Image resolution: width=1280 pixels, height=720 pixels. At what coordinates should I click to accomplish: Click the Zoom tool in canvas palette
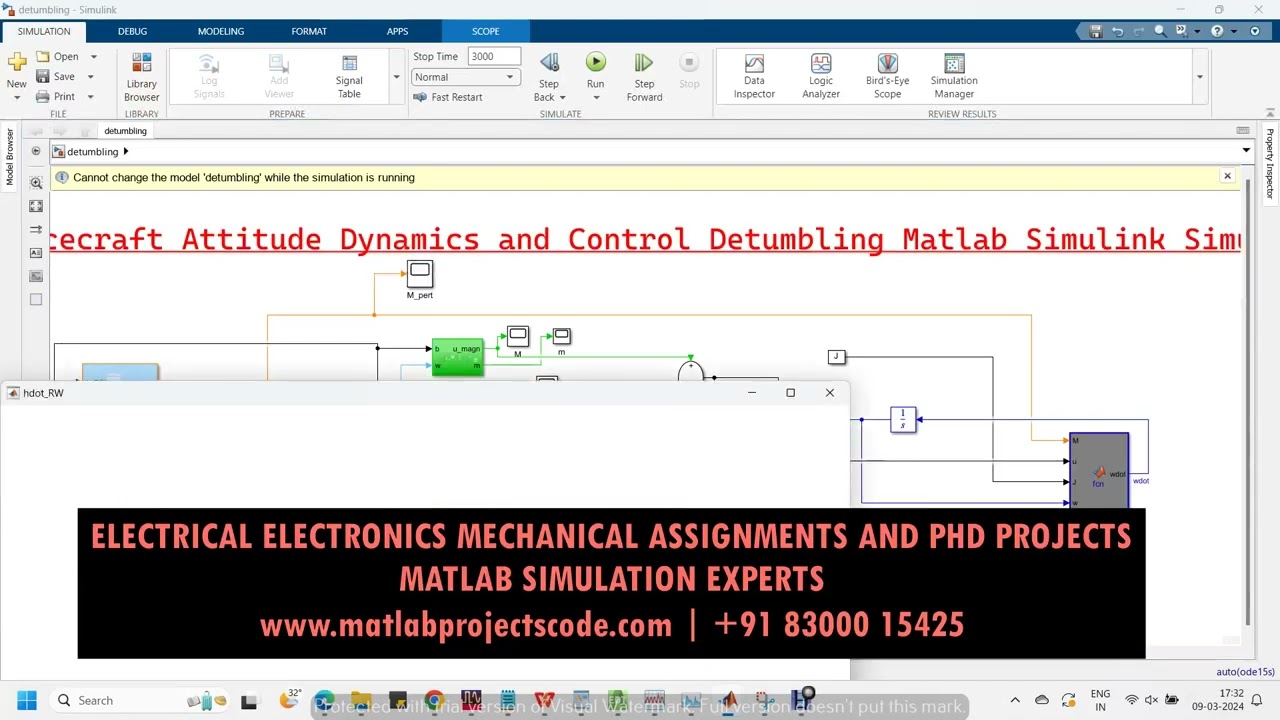coord(36,183)
